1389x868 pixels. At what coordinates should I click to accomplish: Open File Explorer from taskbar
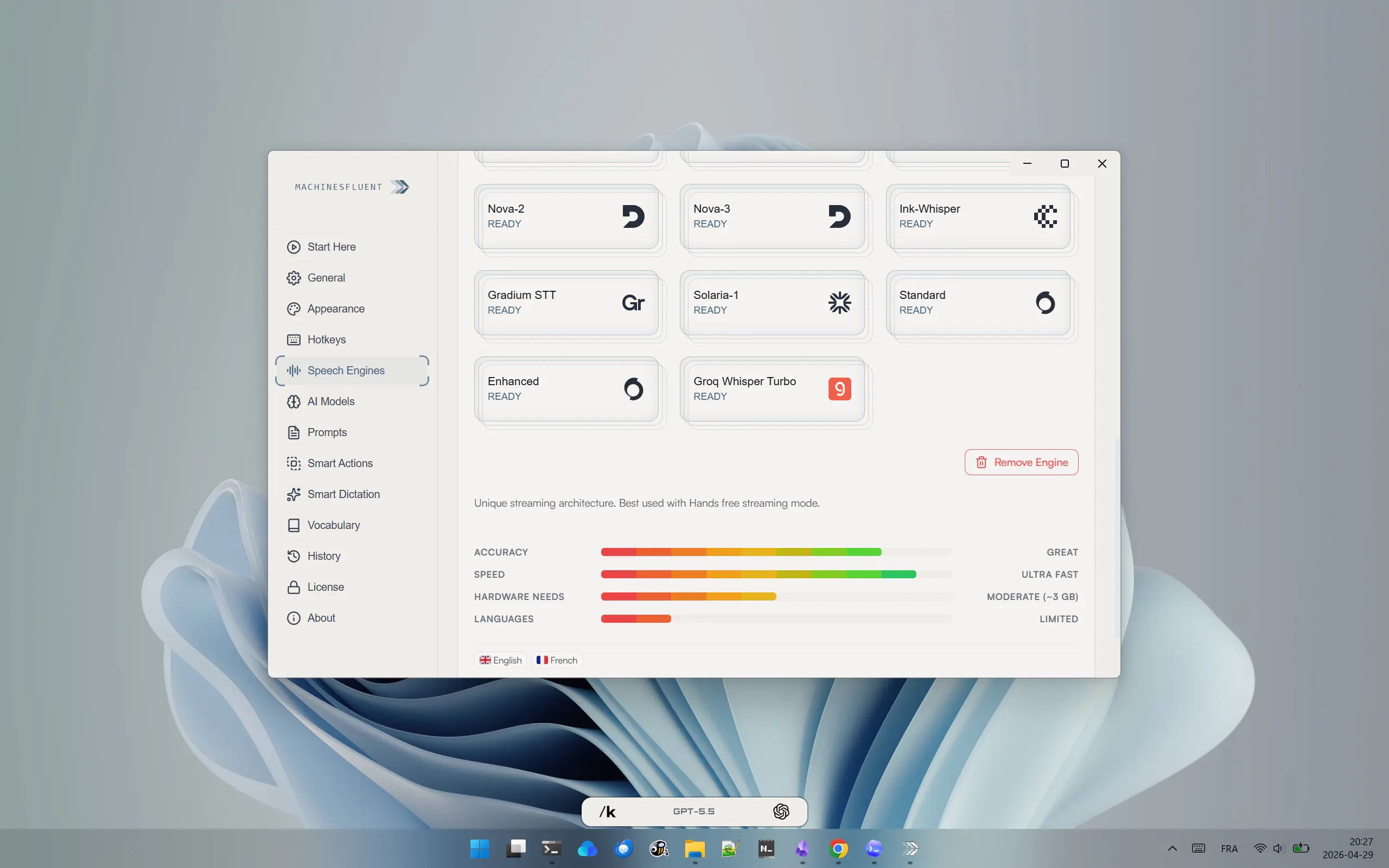point(694,848)
